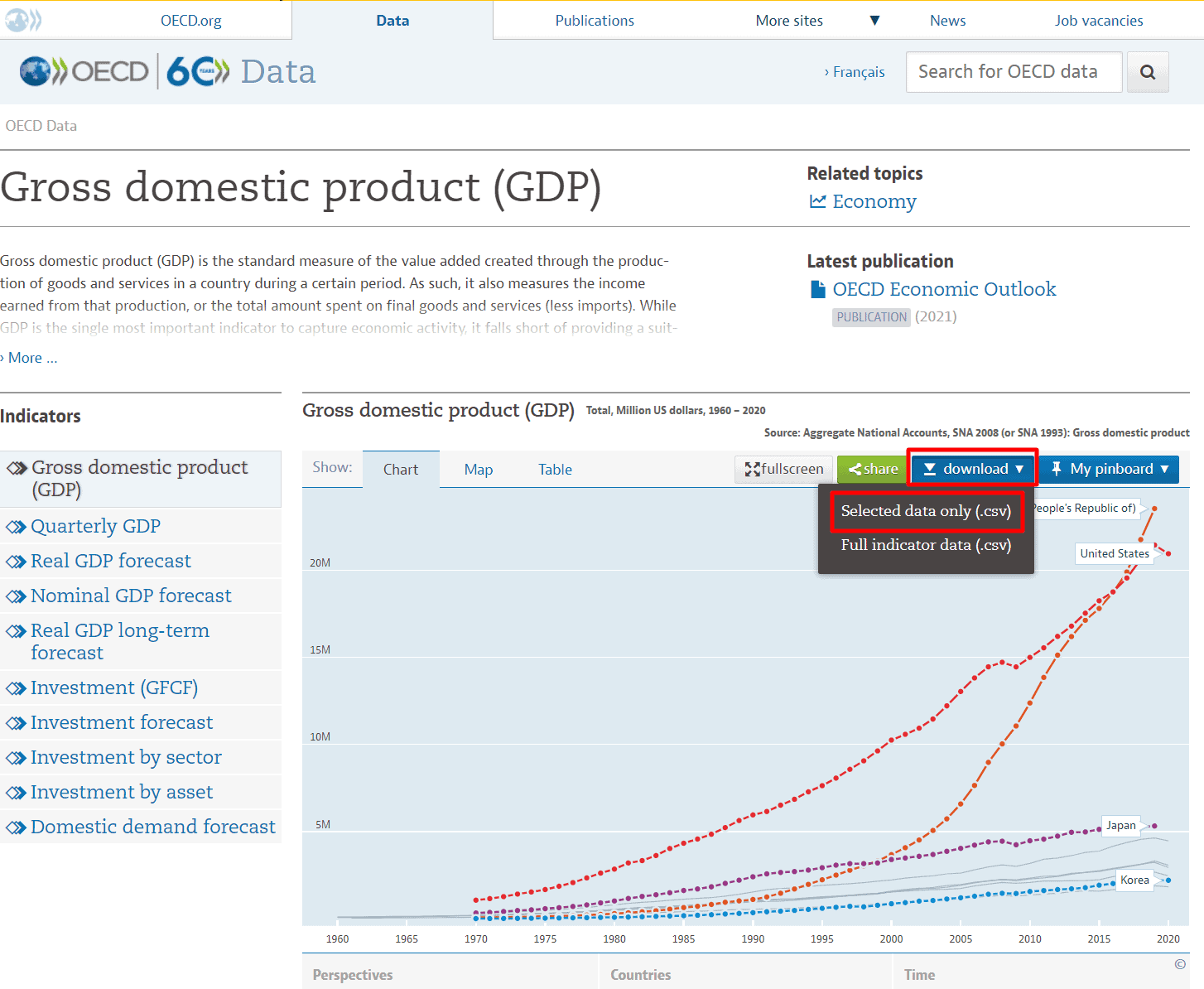
Task: Click chevron icon beside Quarterly GDP
Action: (x=16, y=527)
